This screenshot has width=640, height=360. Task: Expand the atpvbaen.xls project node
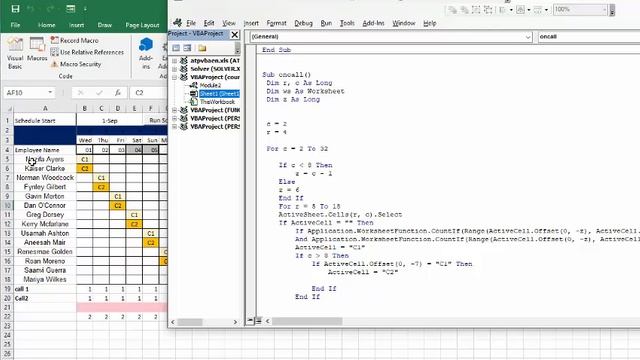click(175, 60)
